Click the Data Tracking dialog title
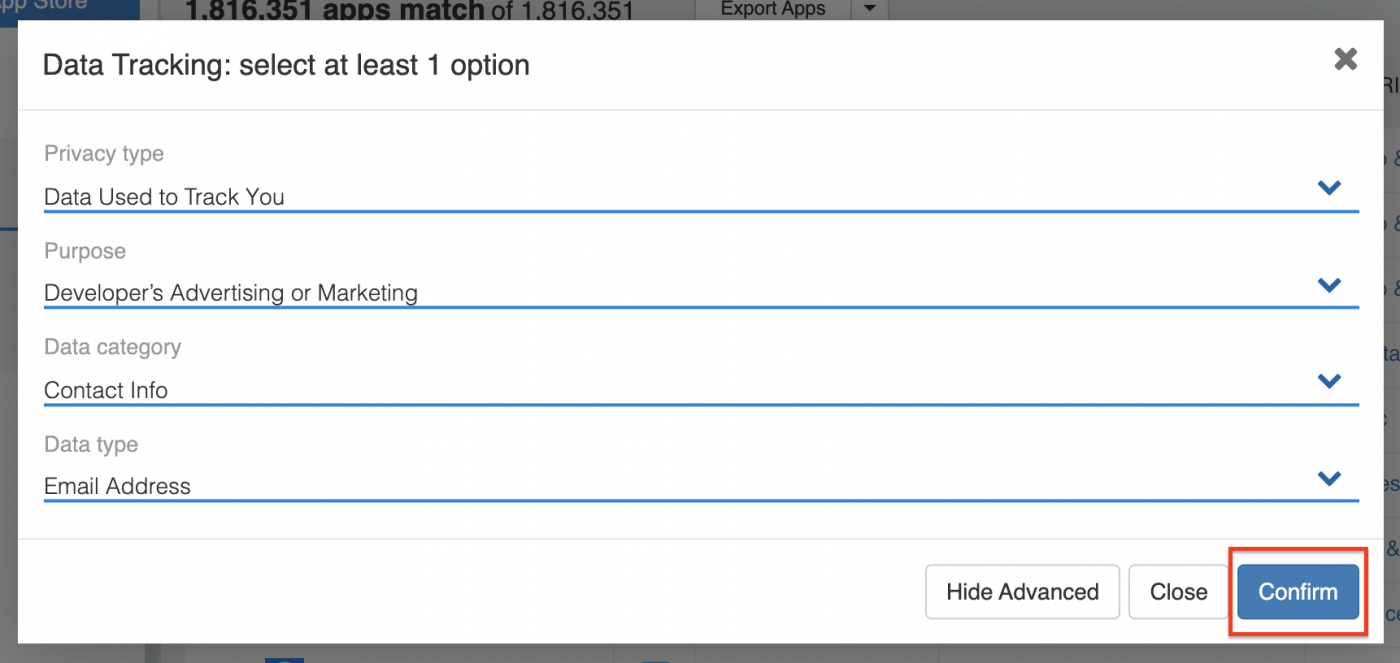The image size is (1400, 663). (x=286, y=66)
